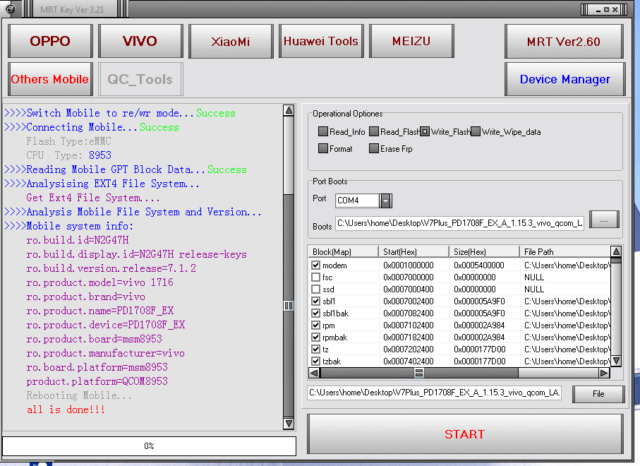640x466 pixels.
Task: Select Huawei Tools
Action: (321, 41)
